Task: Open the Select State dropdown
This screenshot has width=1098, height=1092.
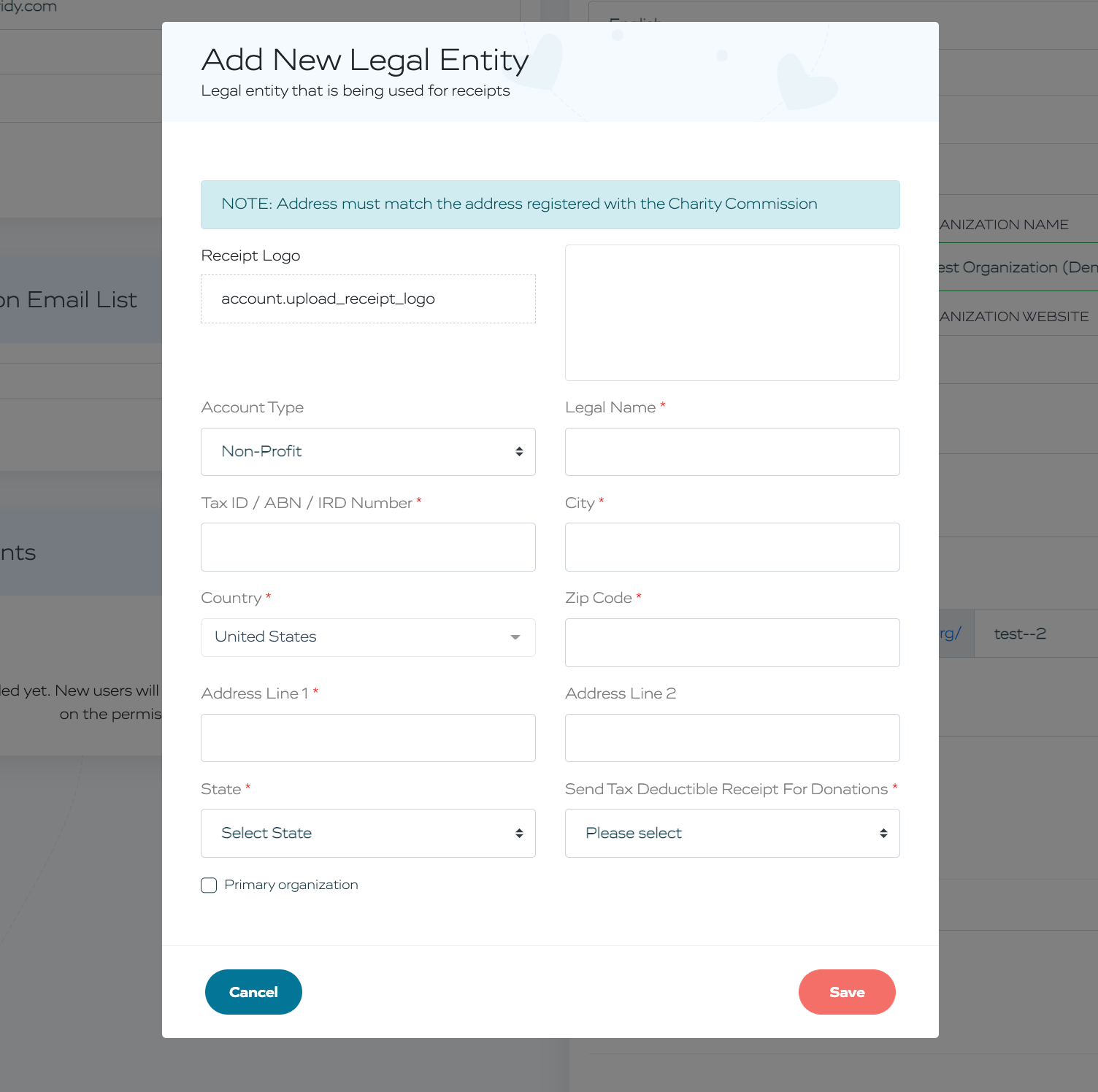Action: click(x=368, y=834)
